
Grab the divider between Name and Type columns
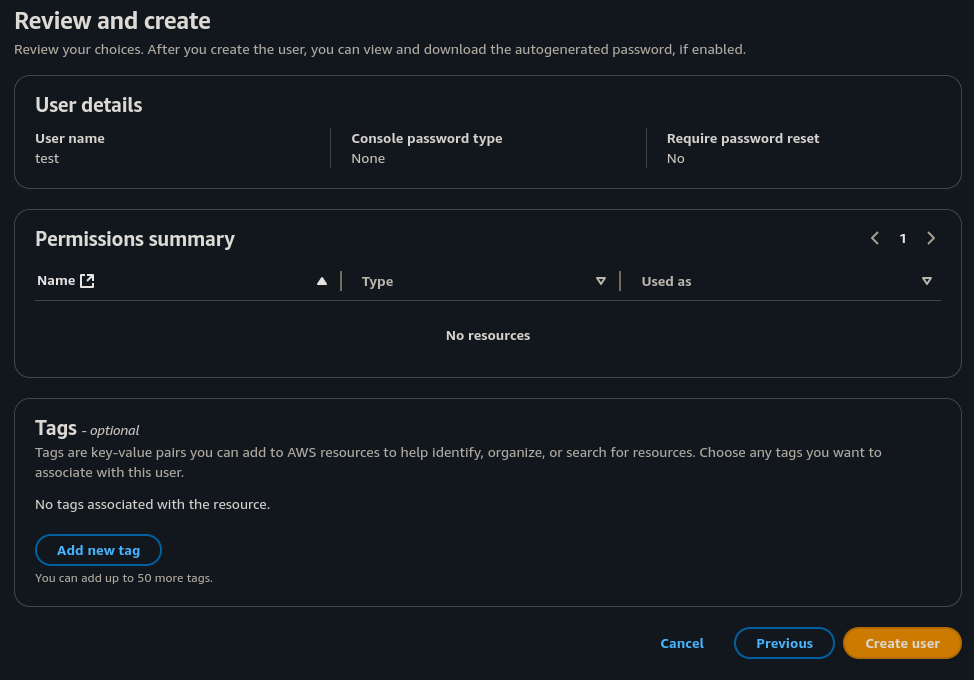click(x=341, y=281)
